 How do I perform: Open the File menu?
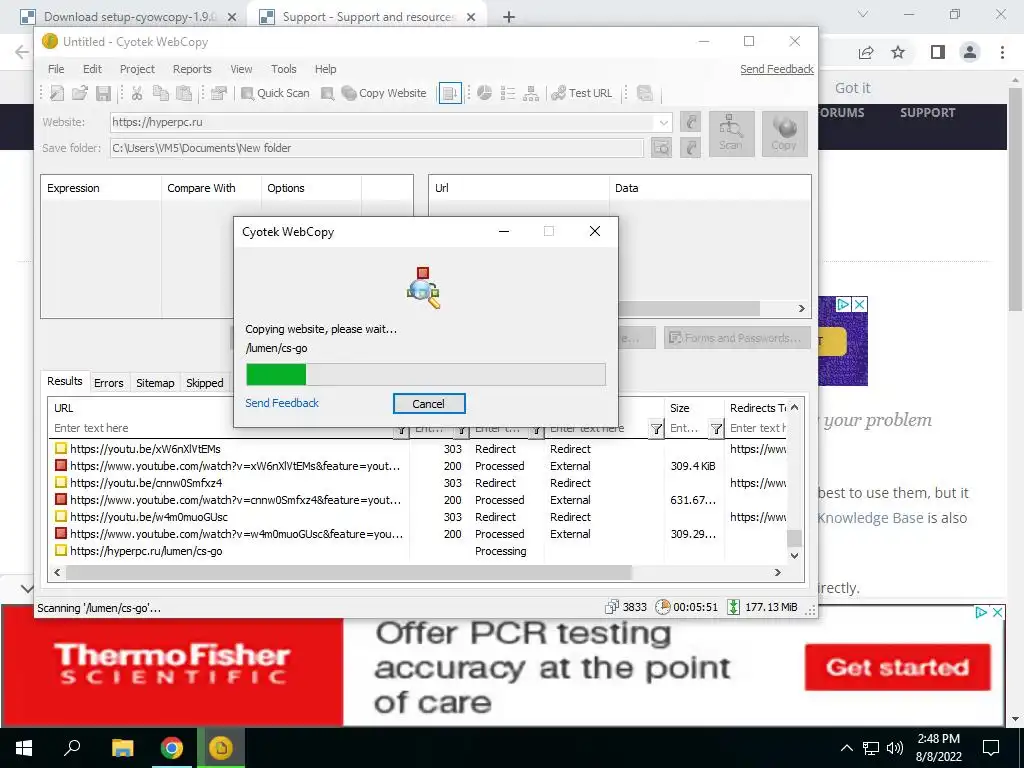click(56, 69)
